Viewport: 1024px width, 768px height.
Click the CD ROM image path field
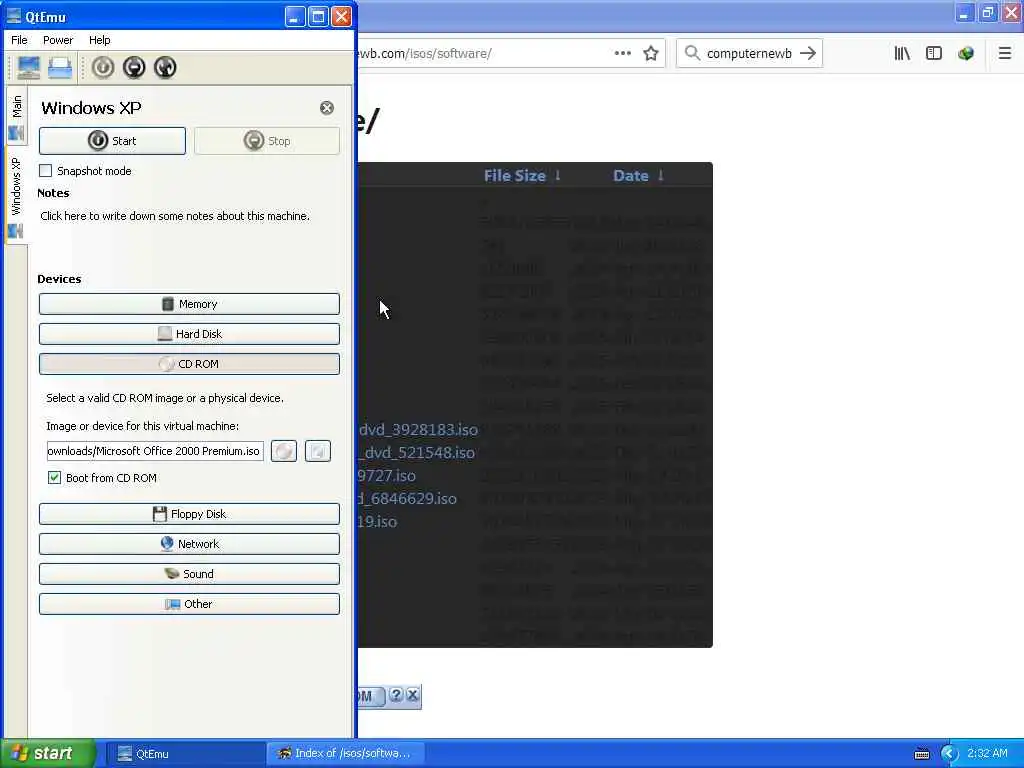[155, 451]
